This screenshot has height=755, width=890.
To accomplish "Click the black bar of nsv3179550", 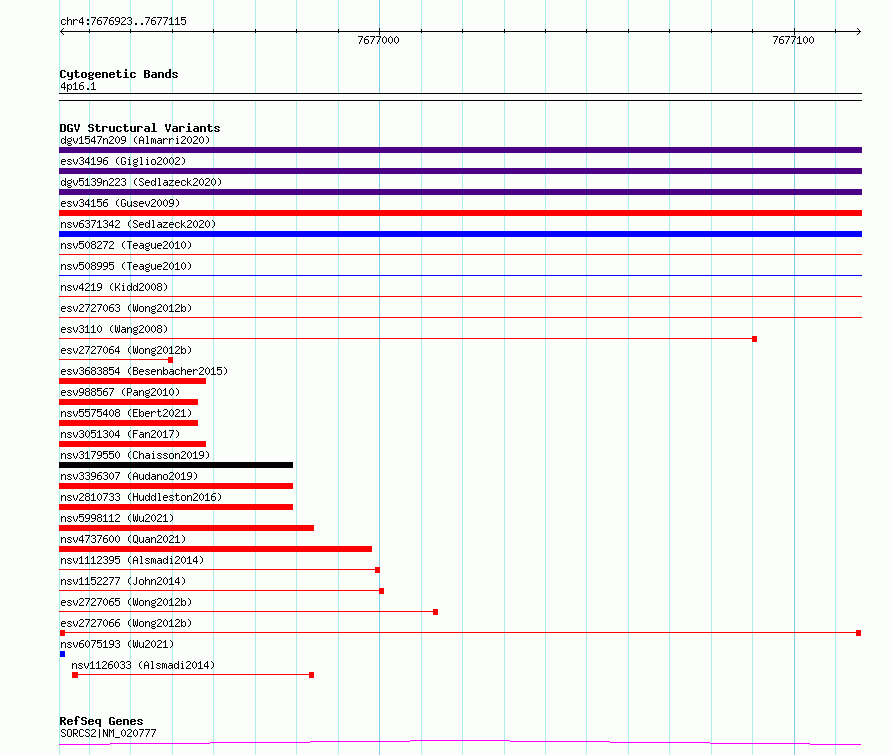I will coord(176,465).
